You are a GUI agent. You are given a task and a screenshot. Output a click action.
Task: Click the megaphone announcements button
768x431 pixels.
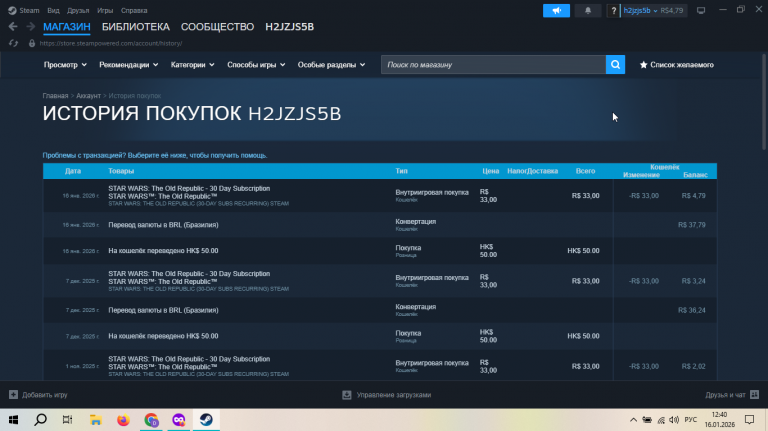click(556, 10)
